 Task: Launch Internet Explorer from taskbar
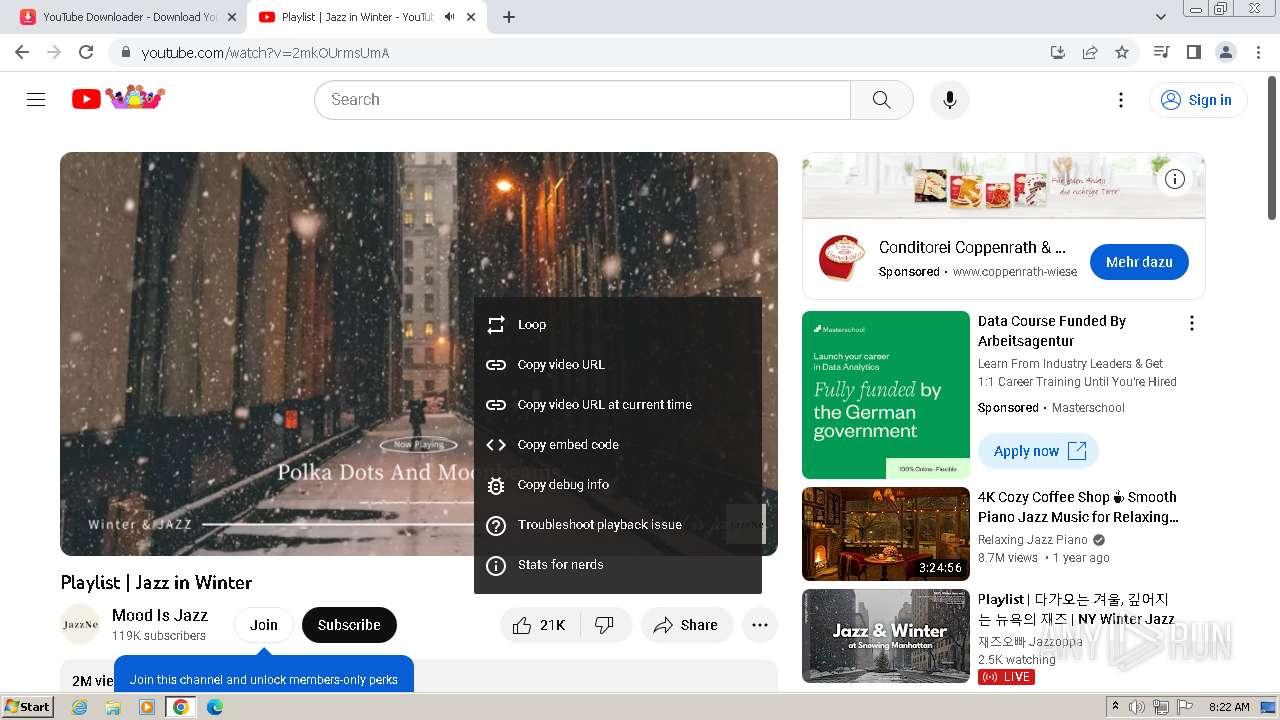[80, 707]
